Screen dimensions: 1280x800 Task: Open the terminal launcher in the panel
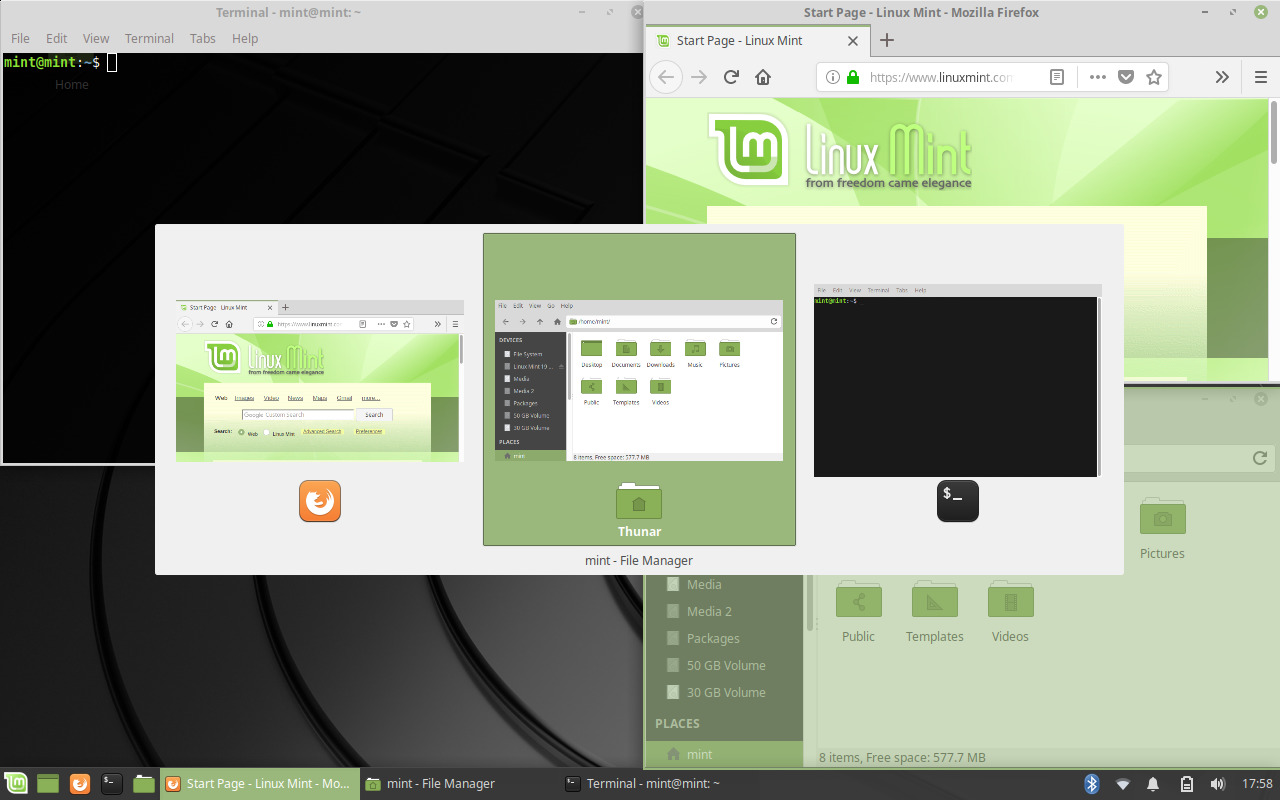[x=110, y=783]
